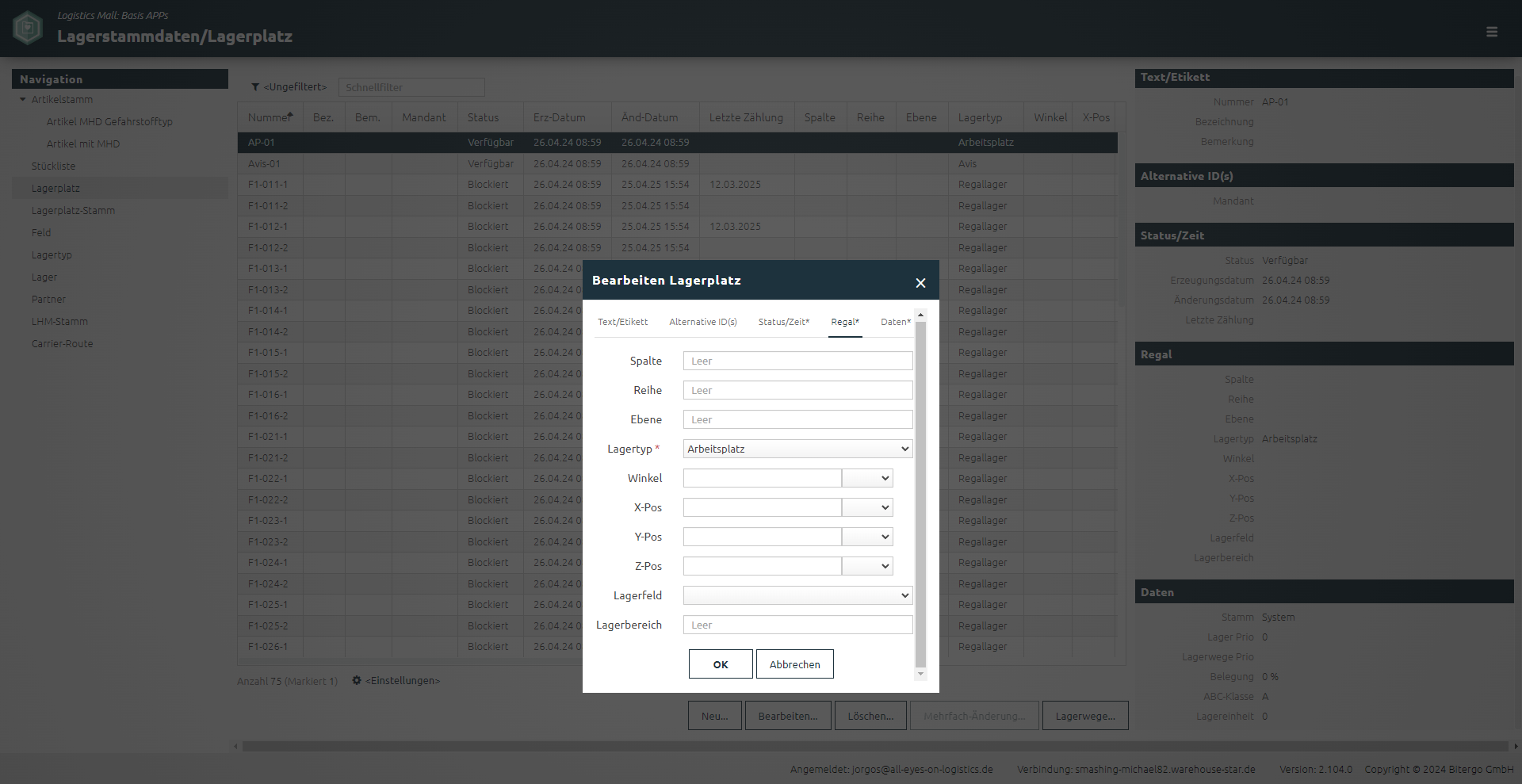The height and width of the screenshot is (784, 1522).
Task: Click the Z-Pos value field
Action: 762,566
